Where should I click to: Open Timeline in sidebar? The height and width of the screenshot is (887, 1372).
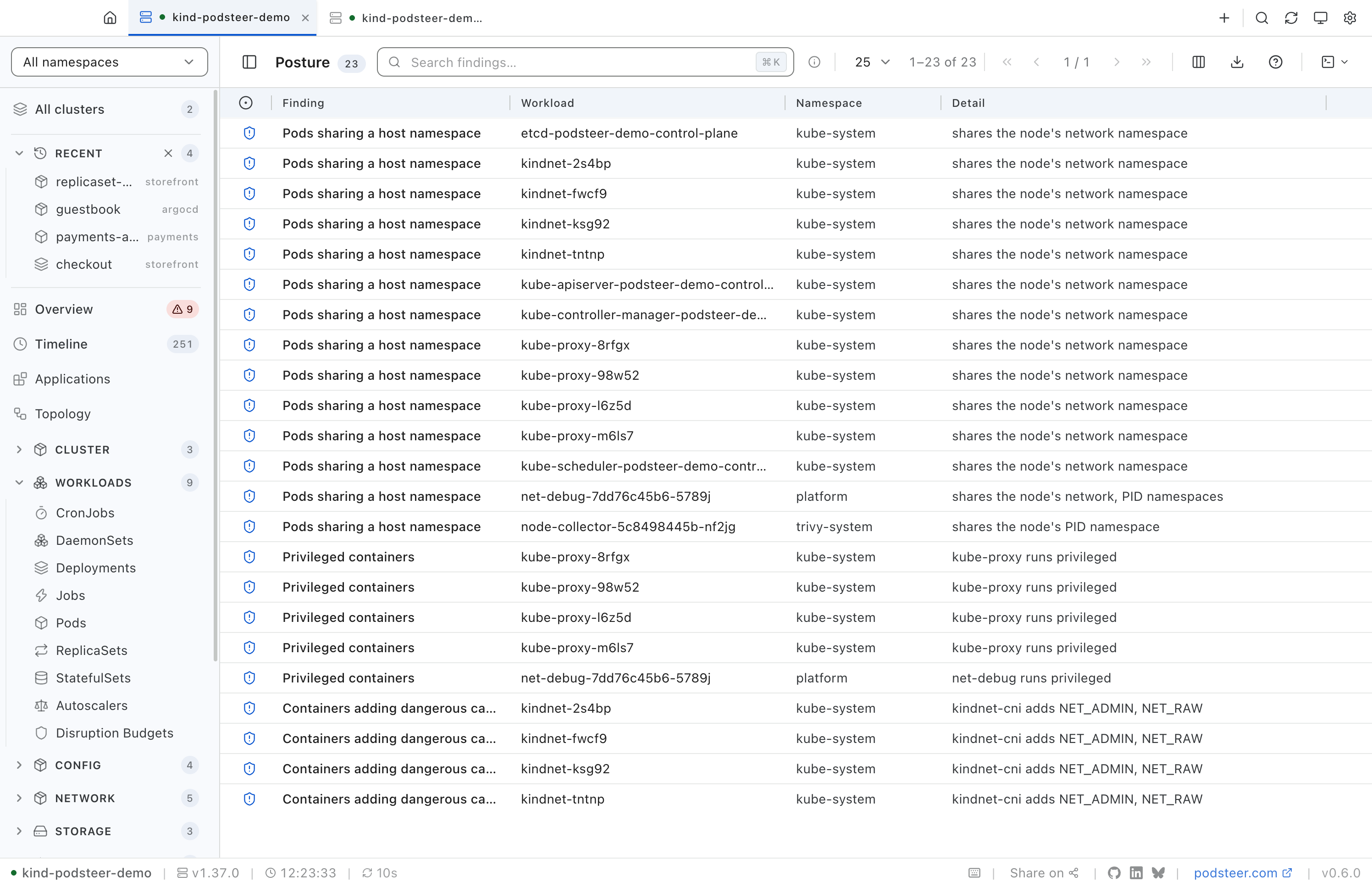[x=106, y=344]
